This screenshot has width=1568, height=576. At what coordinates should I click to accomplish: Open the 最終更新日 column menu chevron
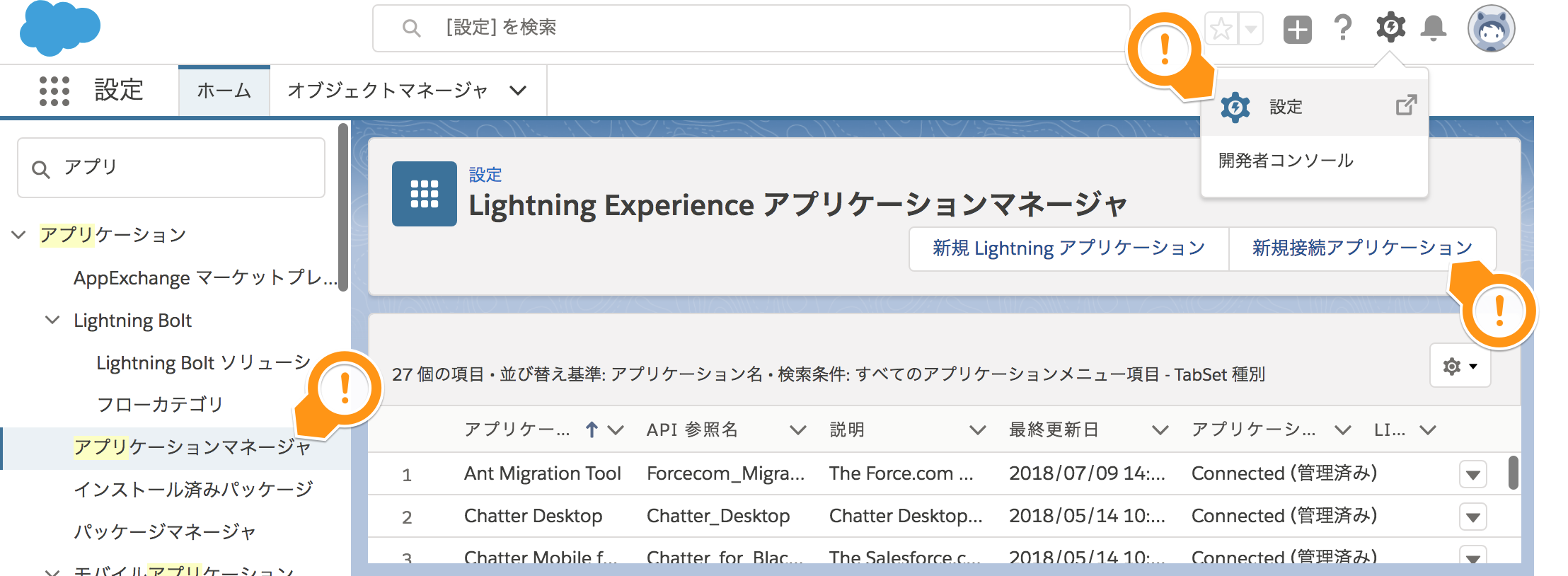click(x=1160, y=430)
